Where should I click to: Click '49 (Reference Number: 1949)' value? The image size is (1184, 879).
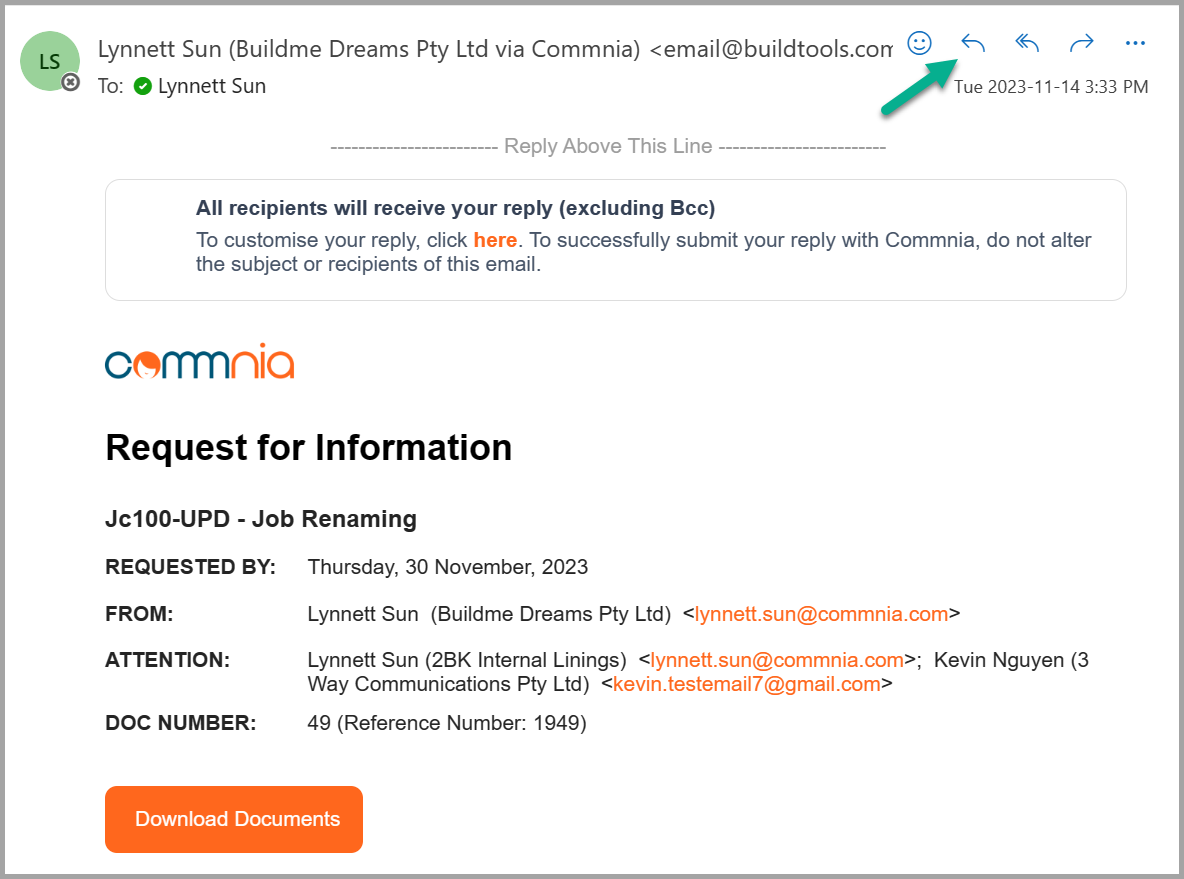point(447,723)
